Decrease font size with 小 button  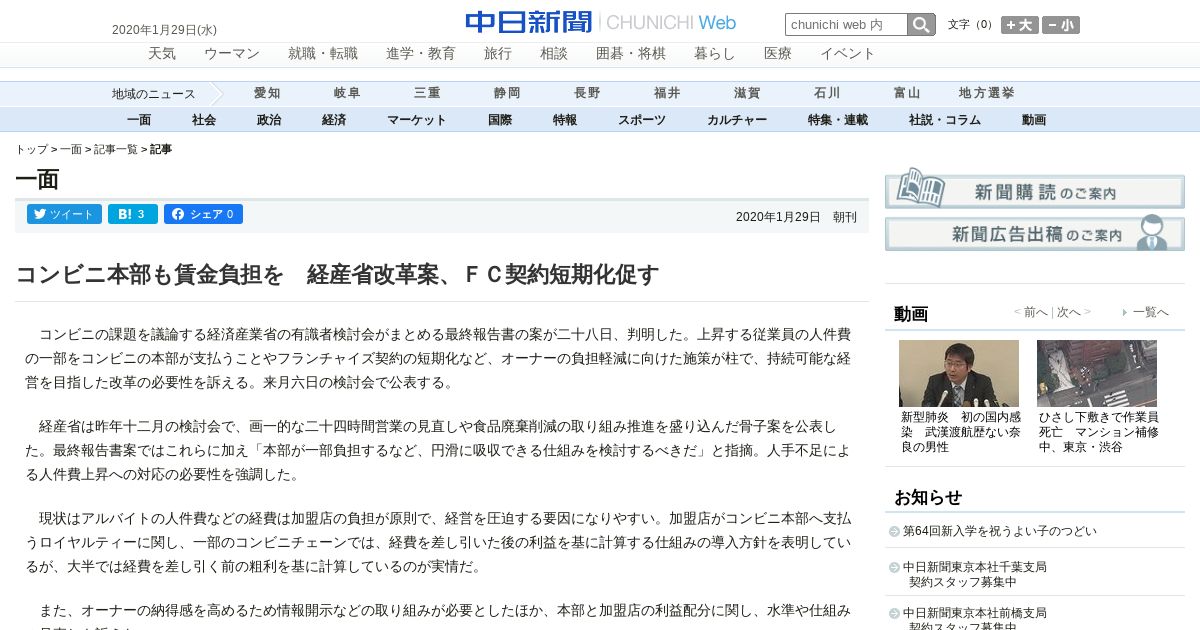pos(1061,25)
